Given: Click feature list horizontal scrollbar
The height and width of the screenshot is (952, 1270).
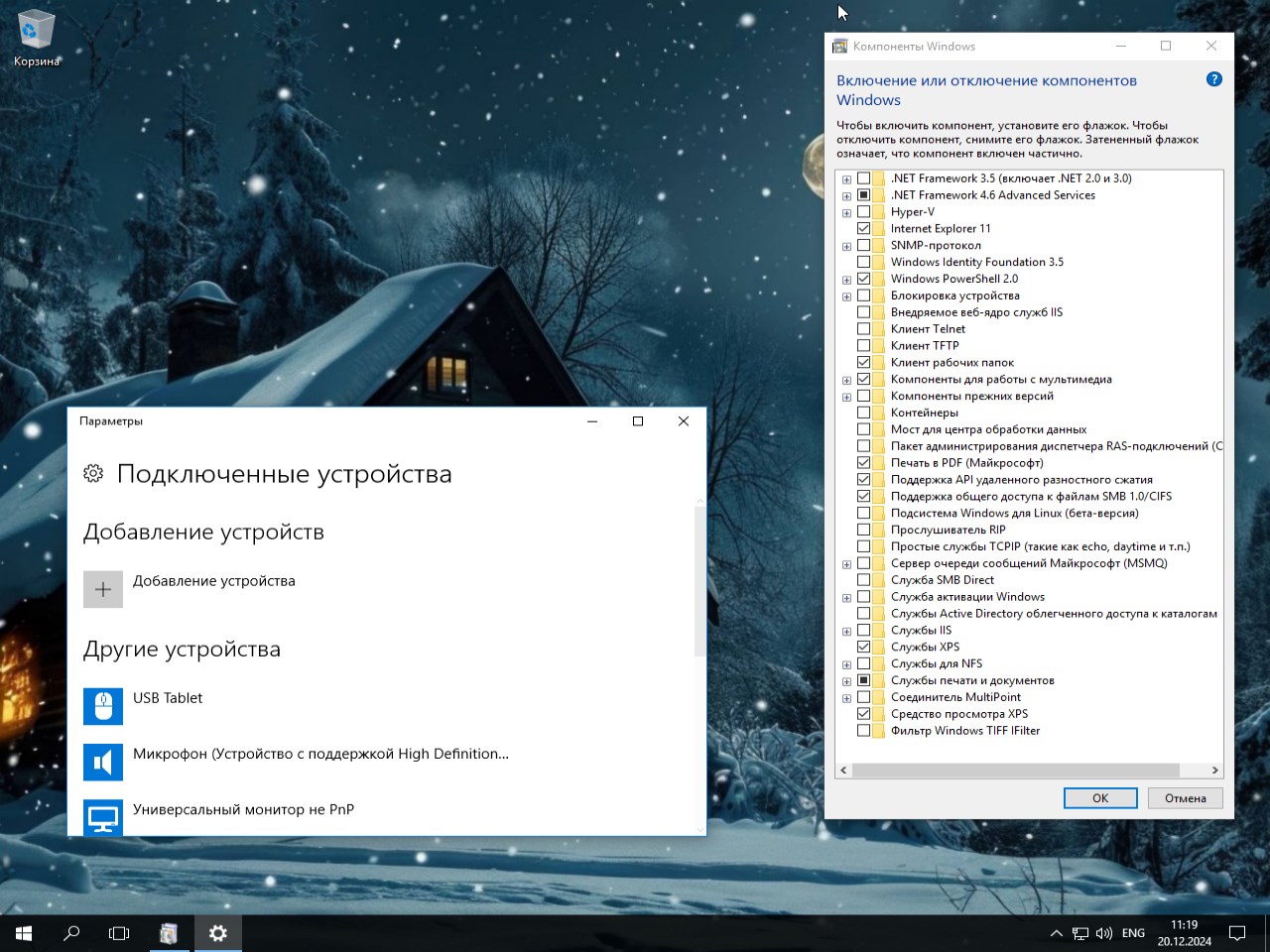Looking at the screenshot, I should coord(1015,771).
